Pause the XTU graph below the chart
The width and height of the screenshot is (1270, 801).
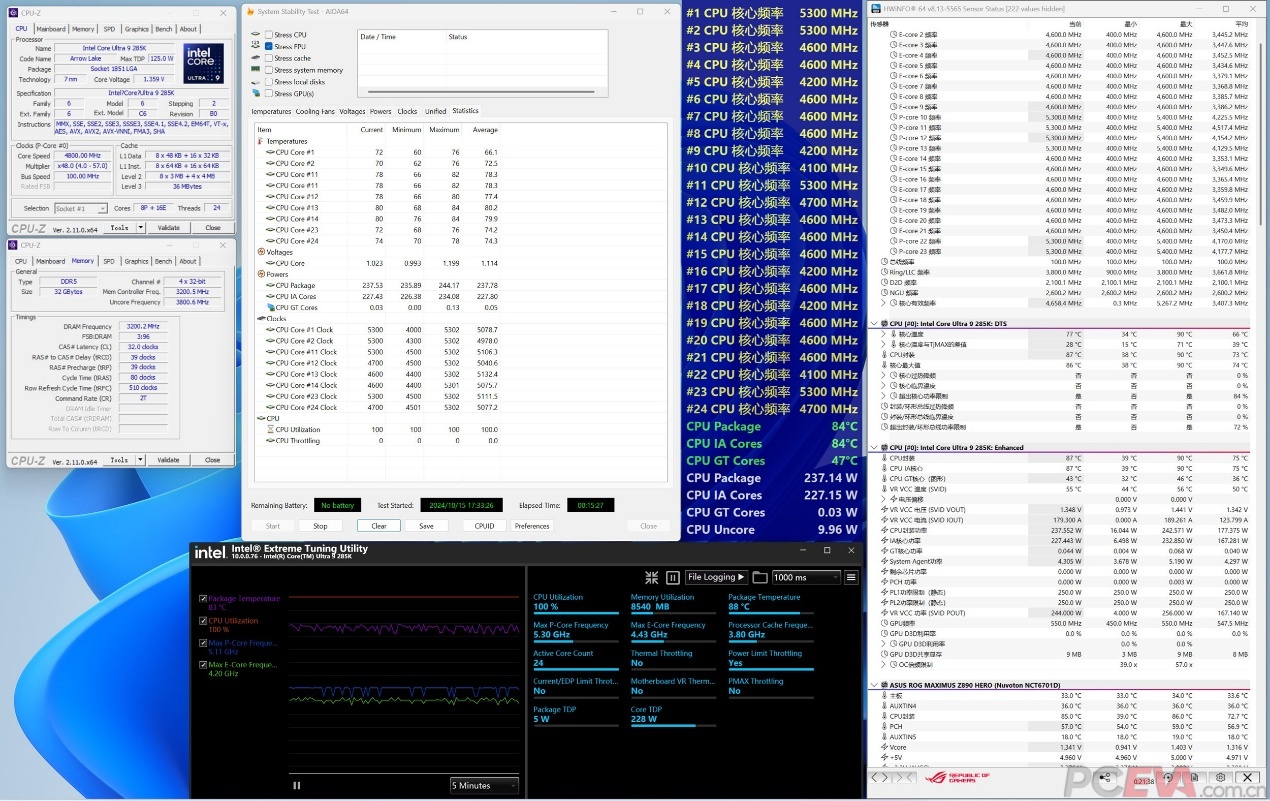tap(297, 785)
